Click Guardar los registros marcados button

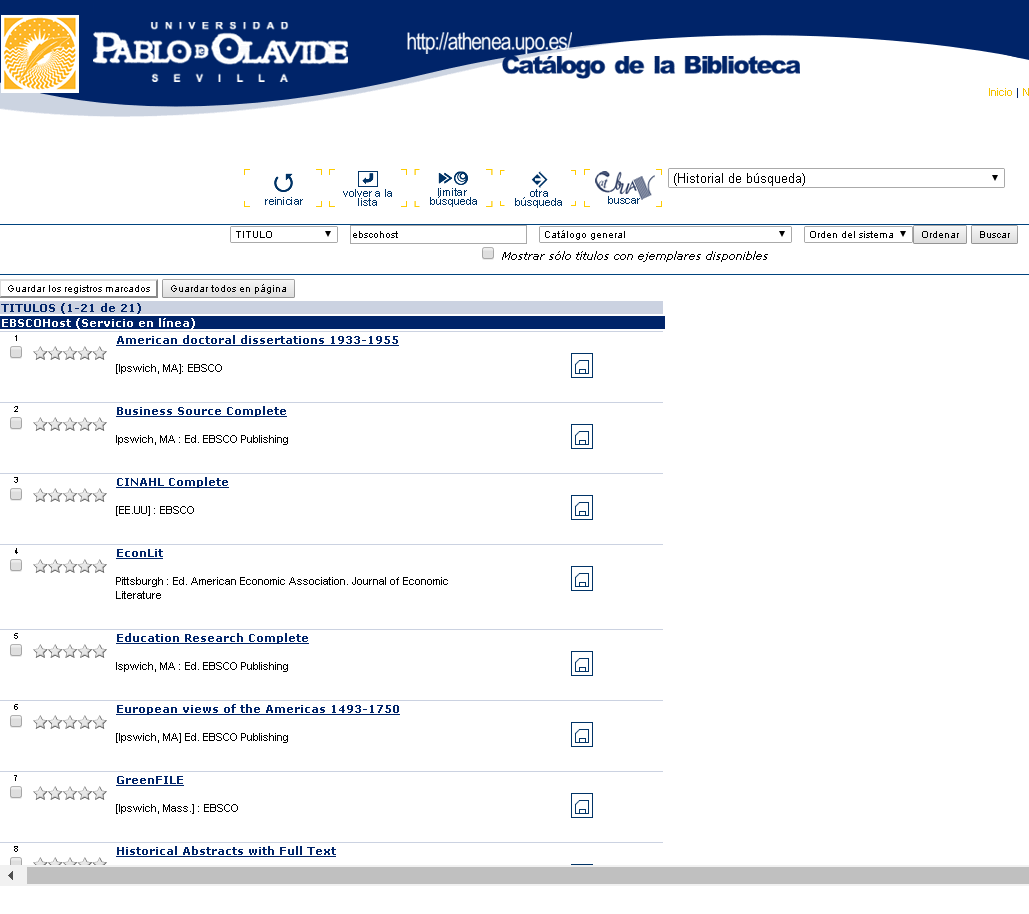pos(79,289)
